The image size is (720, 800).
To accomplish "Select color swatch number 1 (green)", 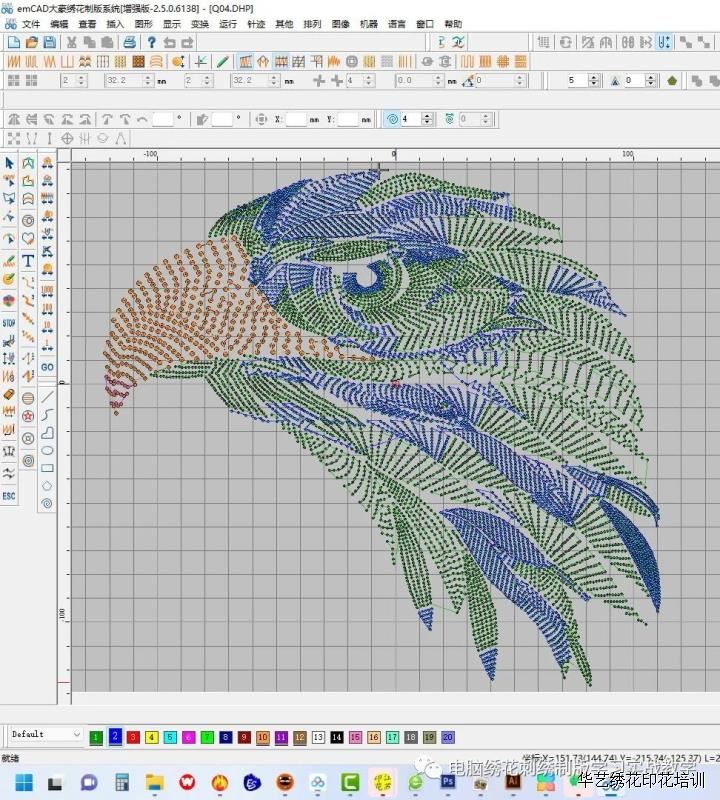I will point(96,737).
